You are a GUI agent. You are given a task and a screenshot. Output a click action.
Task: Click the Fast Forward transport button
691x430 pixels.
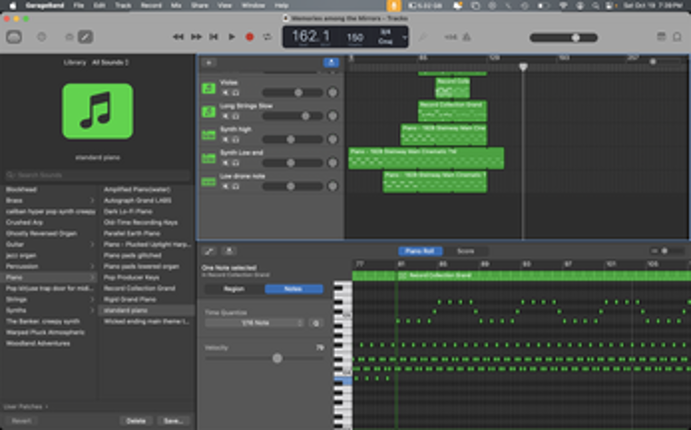[x=196, y=37]
